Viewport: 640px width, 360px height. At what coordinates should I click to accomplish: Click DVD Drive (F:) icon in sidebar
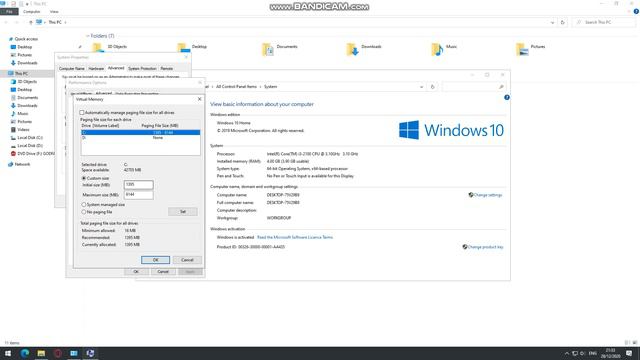click(13, 153)
